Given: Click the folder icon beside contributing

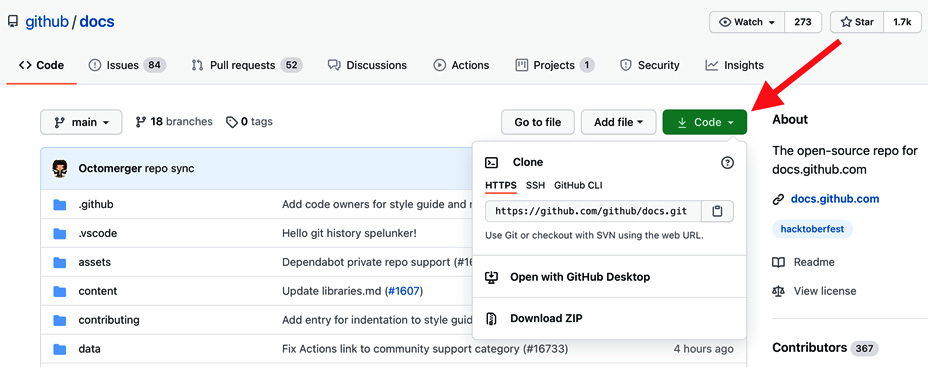Looking at the screenshot, I should (x=60, y=320).
